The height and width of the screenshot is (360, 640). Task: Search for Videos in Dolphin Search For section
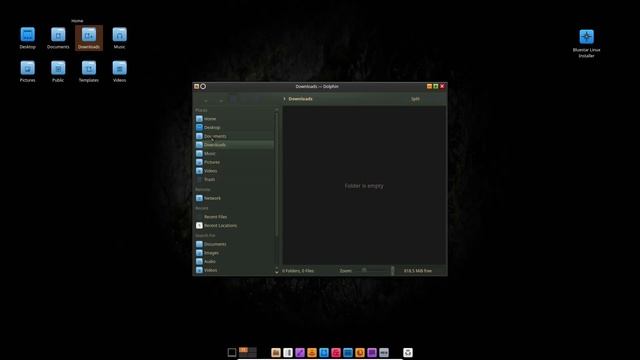coord(234,270)
